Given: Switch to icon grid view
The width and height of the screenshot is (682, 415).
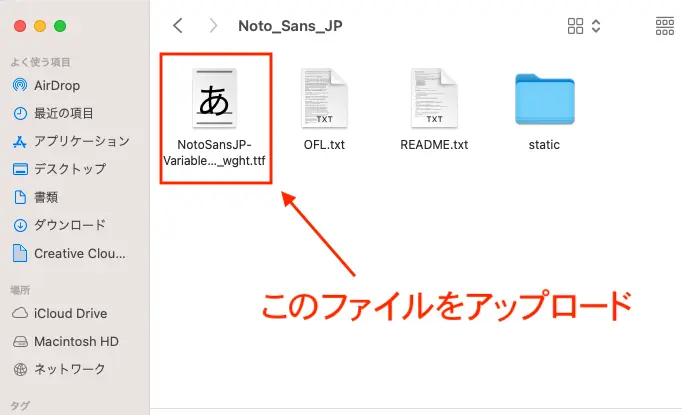Looking at the screenshot, I should point(575,26).
